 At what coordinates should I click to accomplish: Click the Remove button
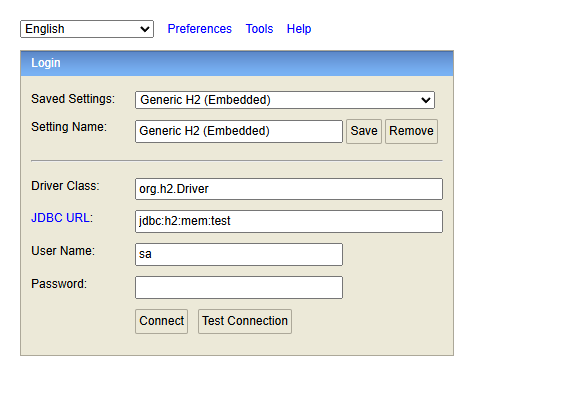(411, 131)
